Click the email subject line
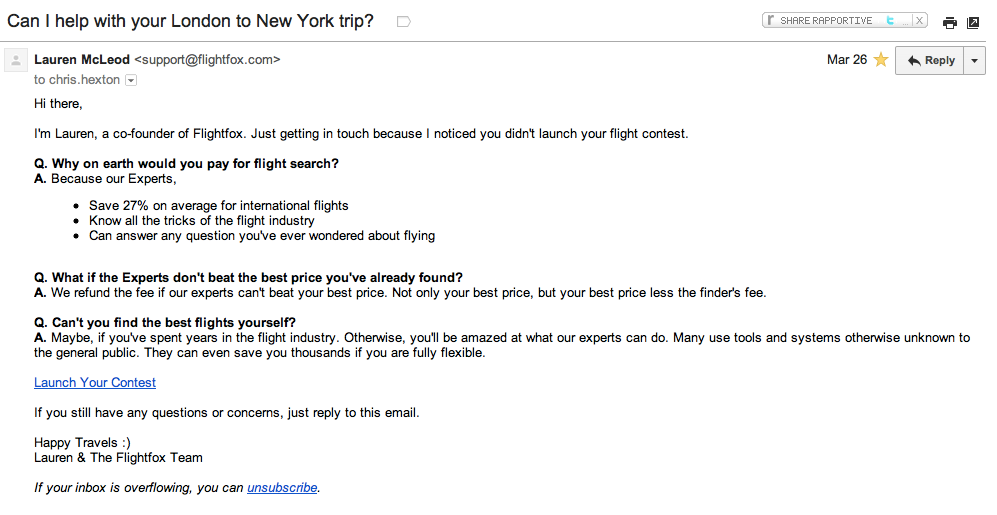997x515 pixels. tap(190, 21)
